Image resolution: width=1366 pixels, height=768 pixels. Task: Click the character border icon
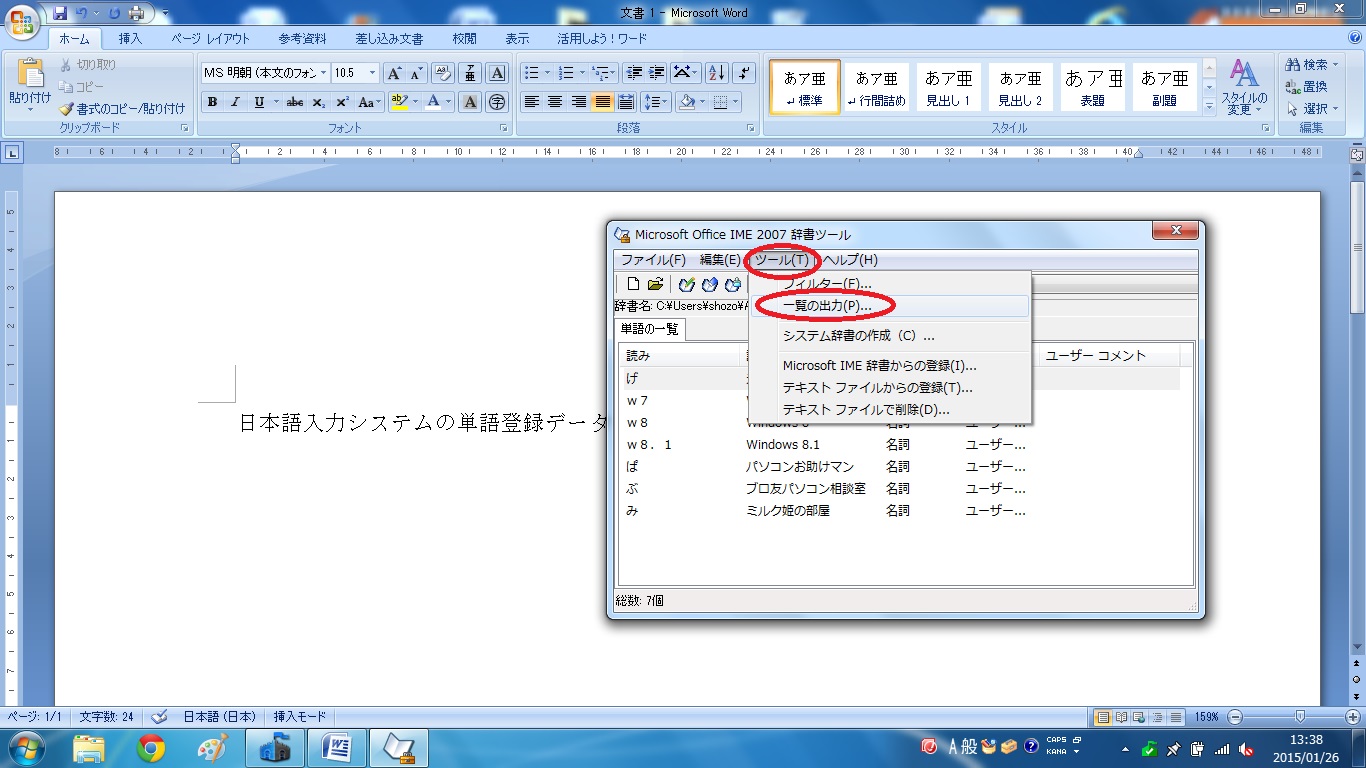point(497,73)
